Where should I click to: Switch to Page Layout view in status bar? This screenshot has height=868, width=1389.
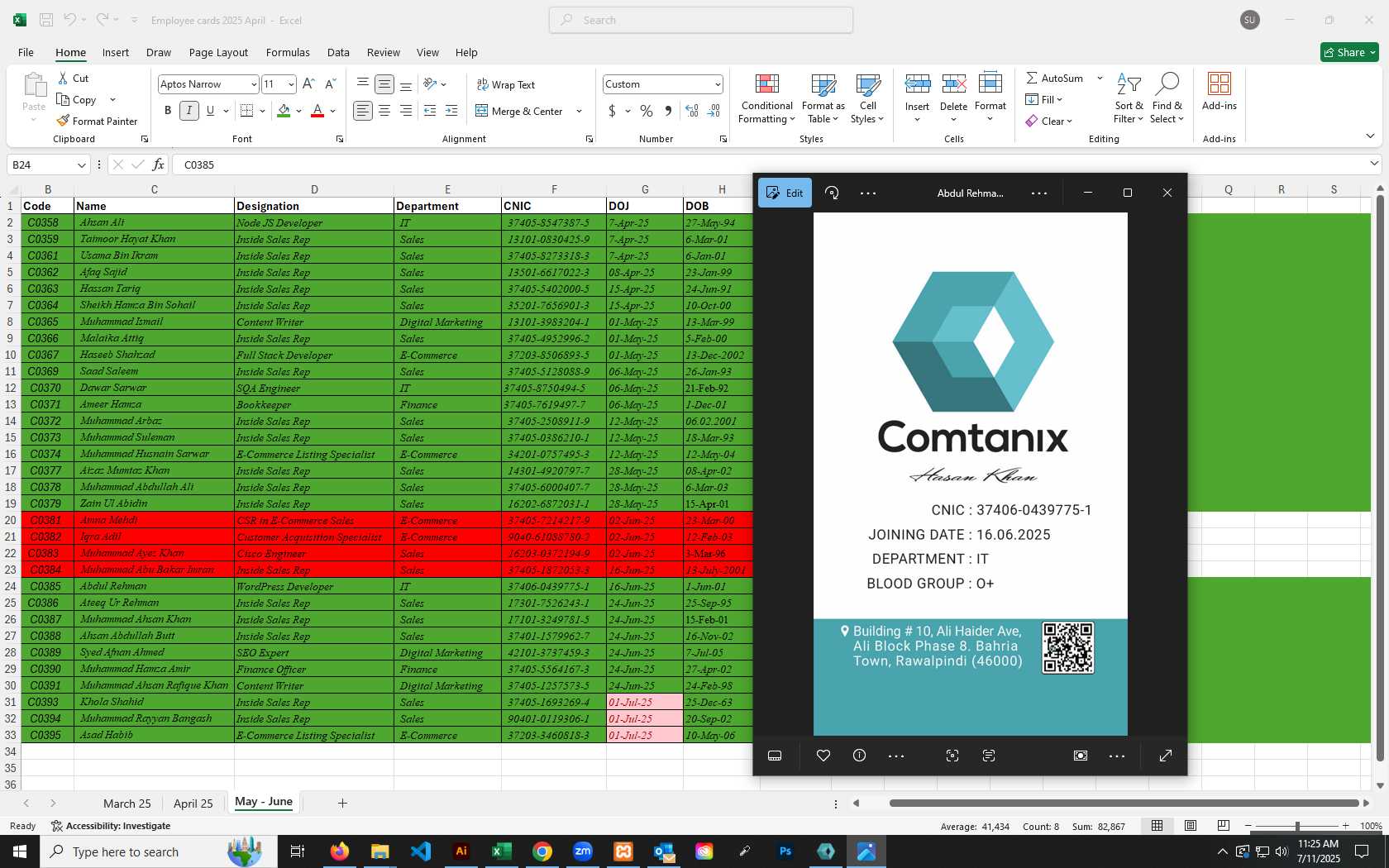(1191, 826)
